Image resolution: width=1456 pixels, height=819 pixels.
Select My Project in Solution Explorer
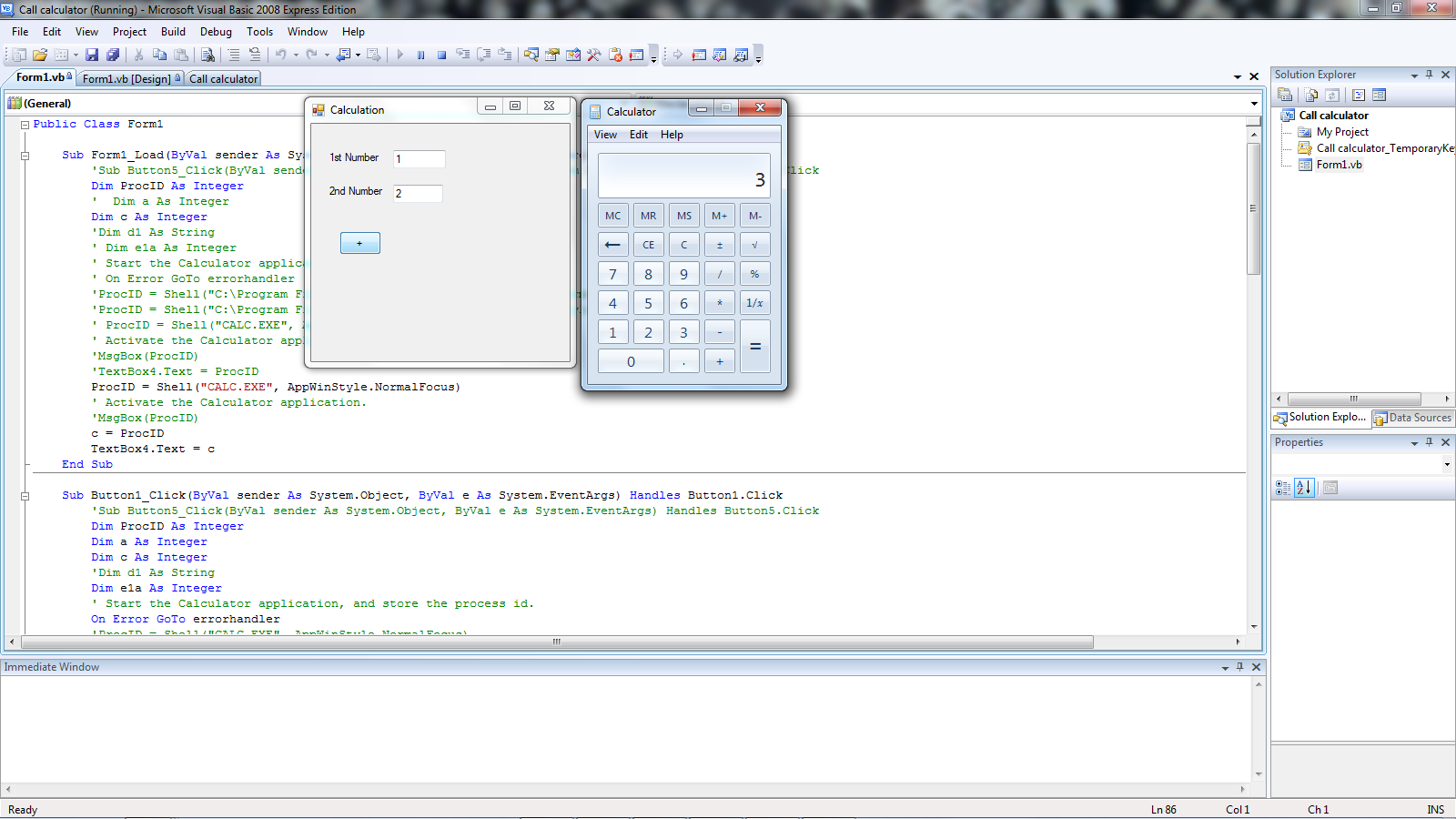[x=1342, y=132]
